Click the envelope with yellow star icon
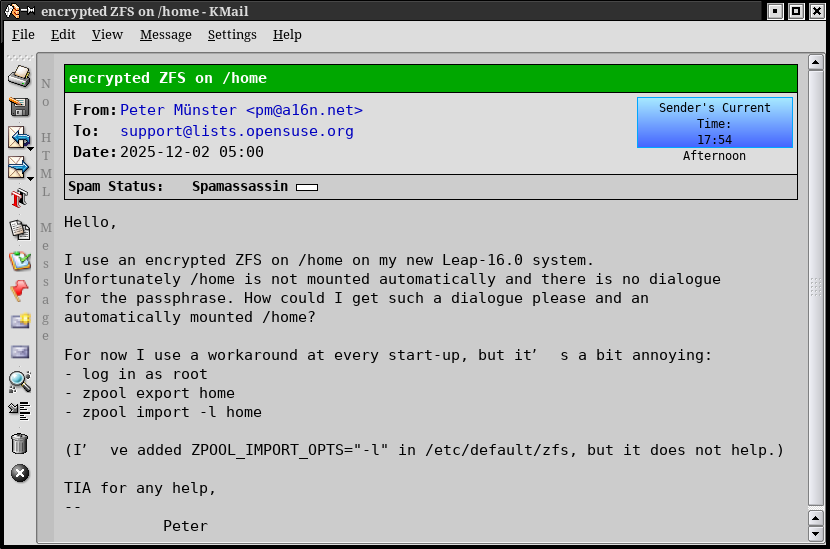Image resolution: width=830 pixels, height=549 pixels. pyautogui.click(x=20, y=321)
